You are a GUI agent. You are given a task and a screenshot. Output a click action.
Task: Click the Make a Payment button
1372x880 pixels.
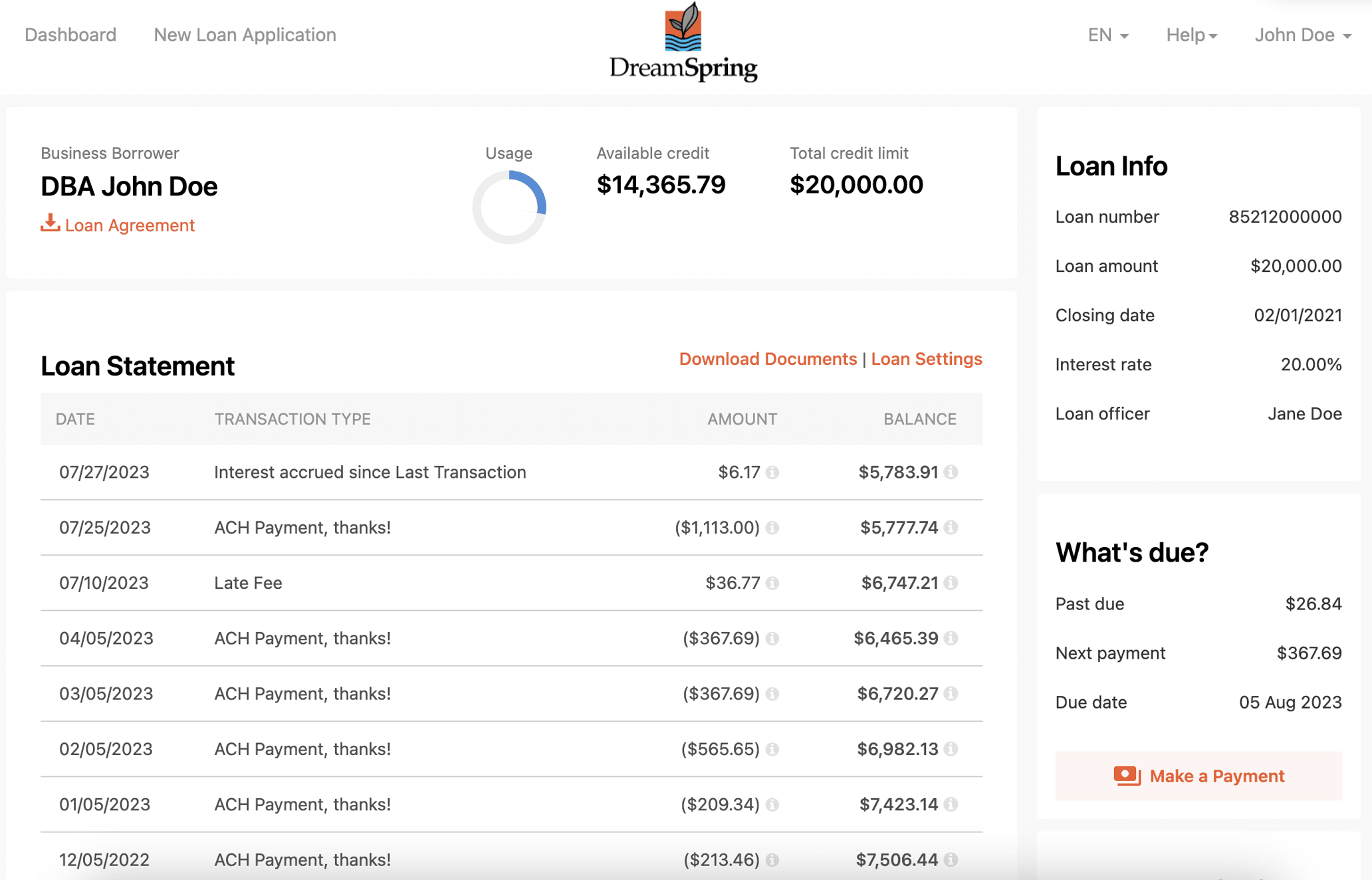(1198, 775)
